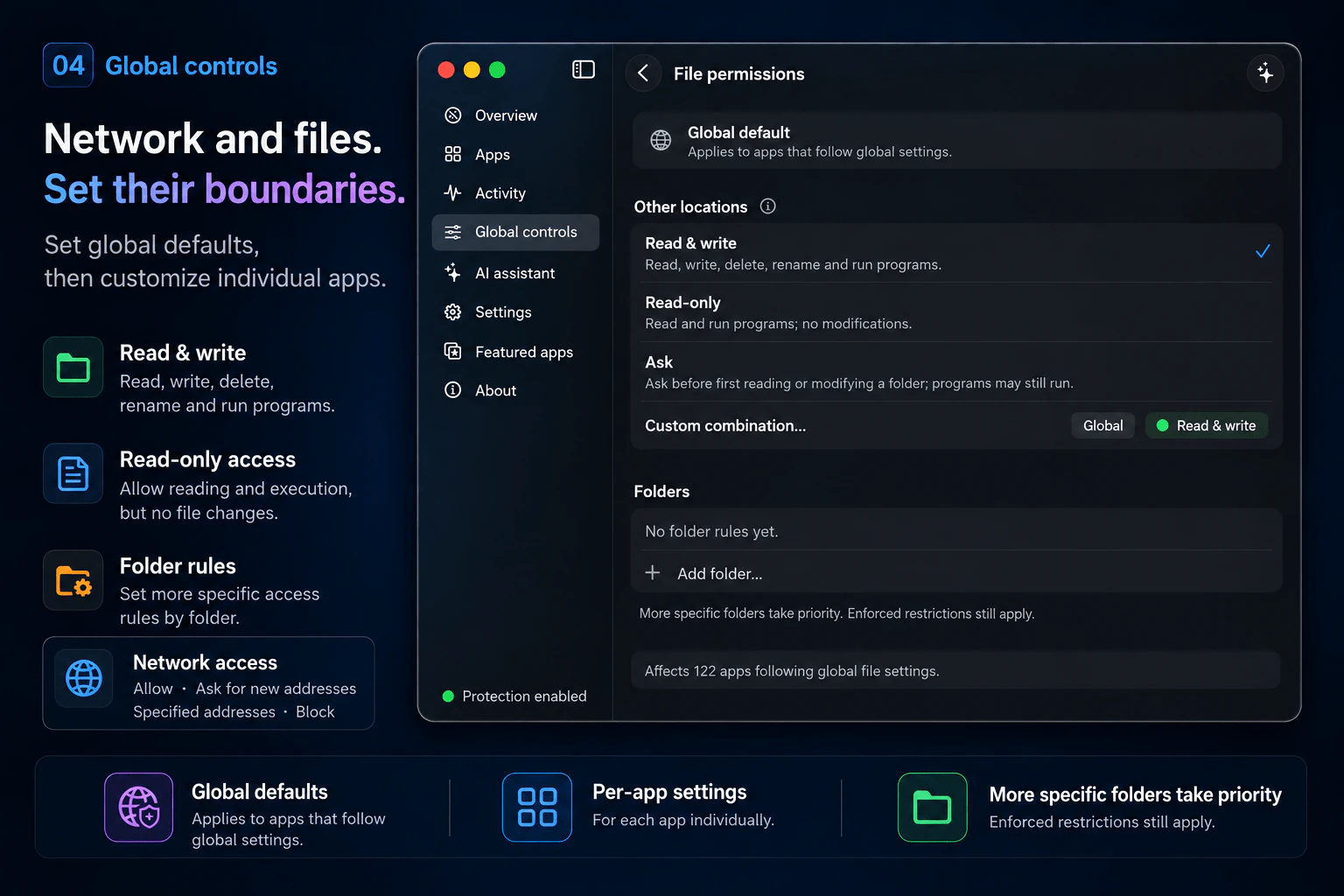Select the Ask permission option
The width and height of the screenshot is (1344, 896).
click(956, 372)
